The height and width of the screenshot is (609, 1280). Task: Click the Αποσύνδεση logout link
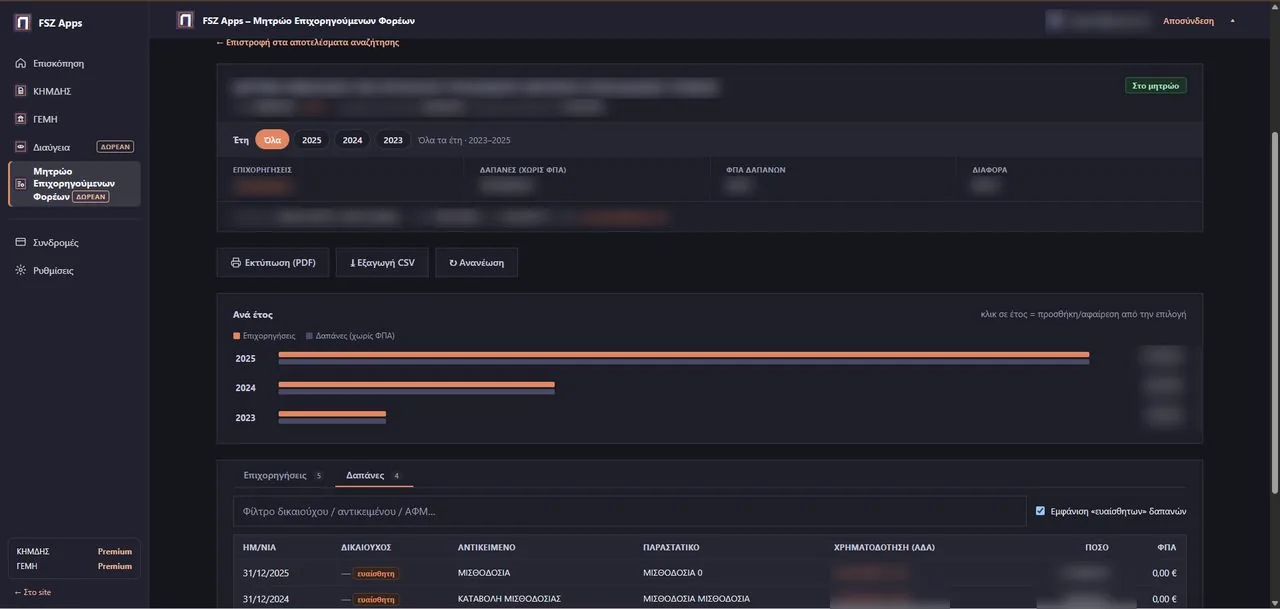pyautogui.click(x=1188, y=21)
